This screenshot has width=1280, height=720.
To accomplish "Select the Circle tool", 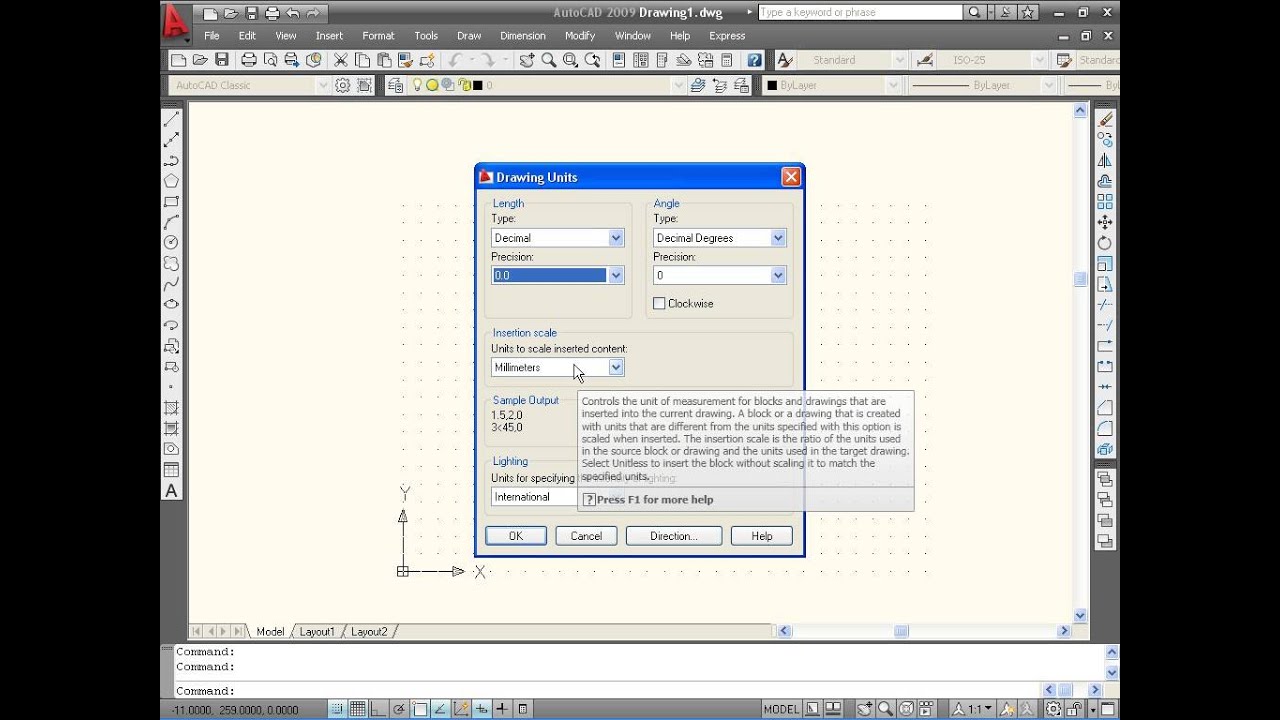I will (171, 242).
